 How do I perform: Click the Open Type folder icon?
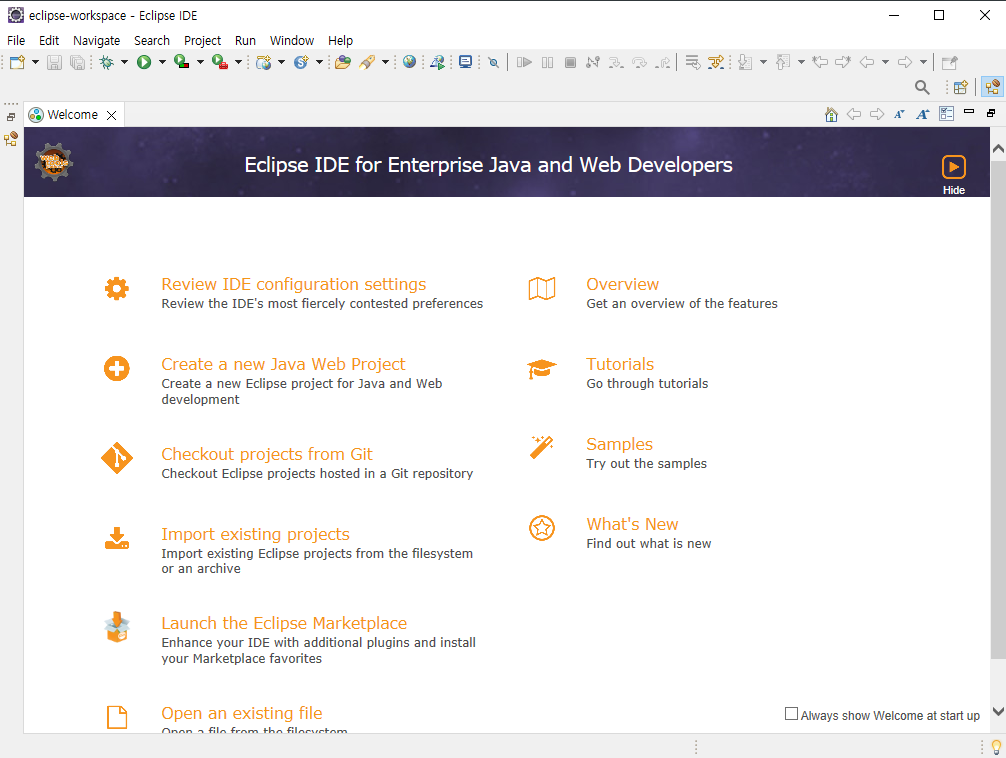[x=343, y=62]
